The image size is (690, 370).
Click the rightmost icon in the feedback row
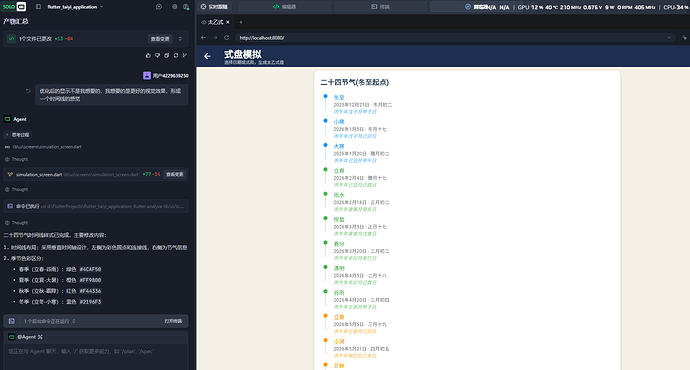click(185, 55)
